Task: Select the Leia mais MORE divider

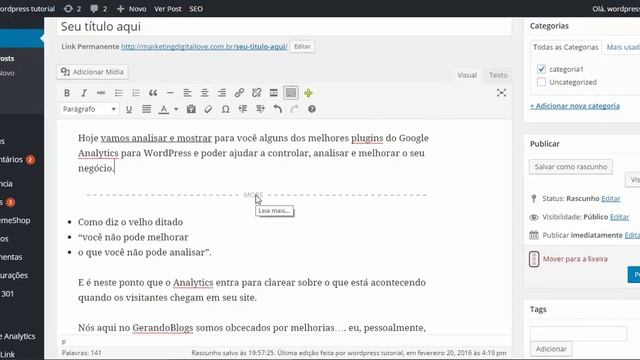Action: [256, 195]
